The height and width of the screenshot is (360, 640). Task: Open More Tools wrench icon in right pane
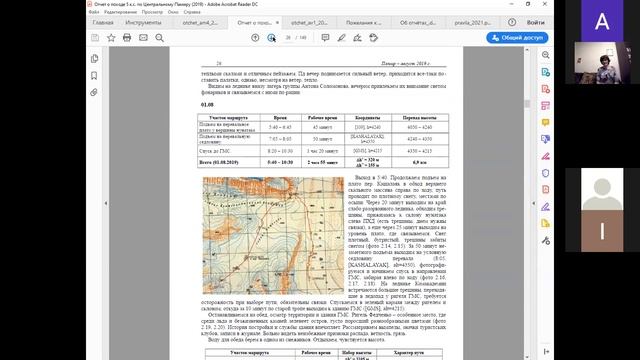pyautogui.click(x=546, y=240)
